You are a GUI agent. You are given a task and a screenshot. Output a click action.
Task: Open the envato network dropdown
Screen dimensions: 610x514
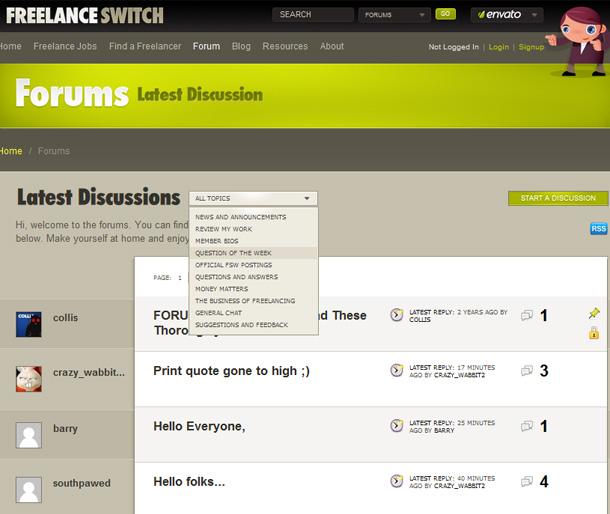coord(507,15)
